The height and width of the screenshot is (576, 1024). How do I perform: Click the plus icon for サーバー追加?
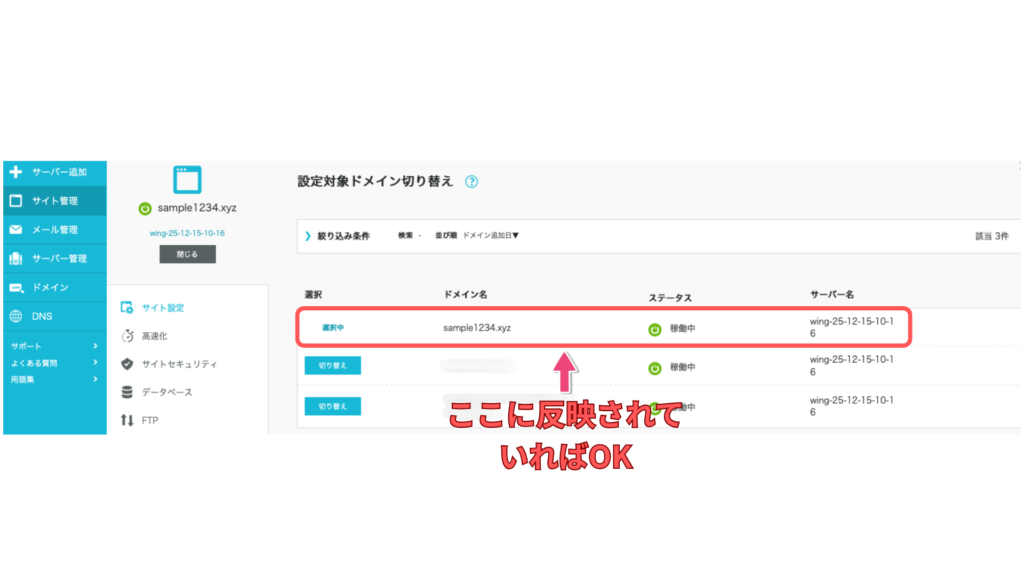coord(15,172)
